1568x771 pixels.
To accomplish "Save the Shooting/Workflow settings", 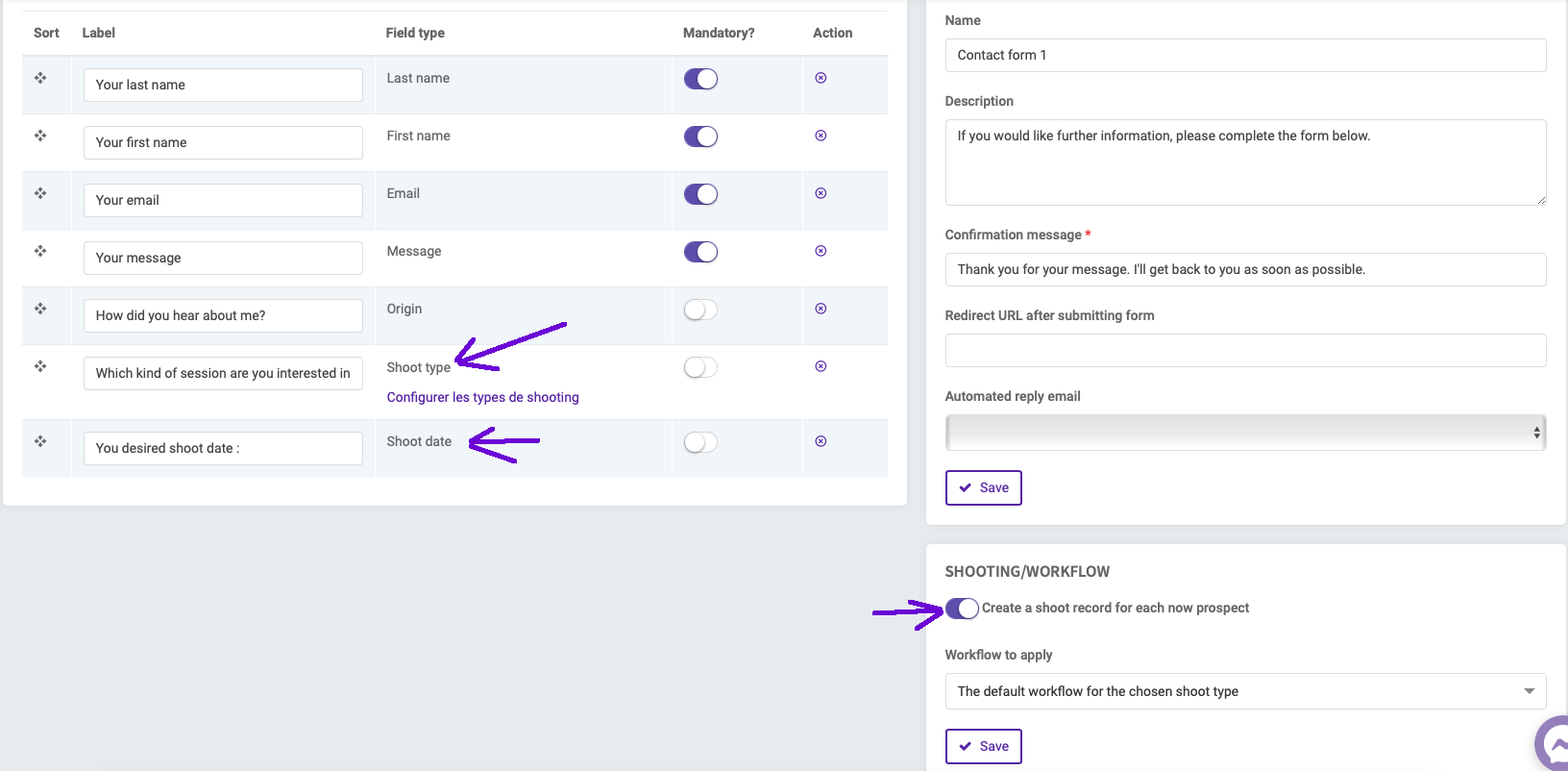I will click(x=983, y=746).
